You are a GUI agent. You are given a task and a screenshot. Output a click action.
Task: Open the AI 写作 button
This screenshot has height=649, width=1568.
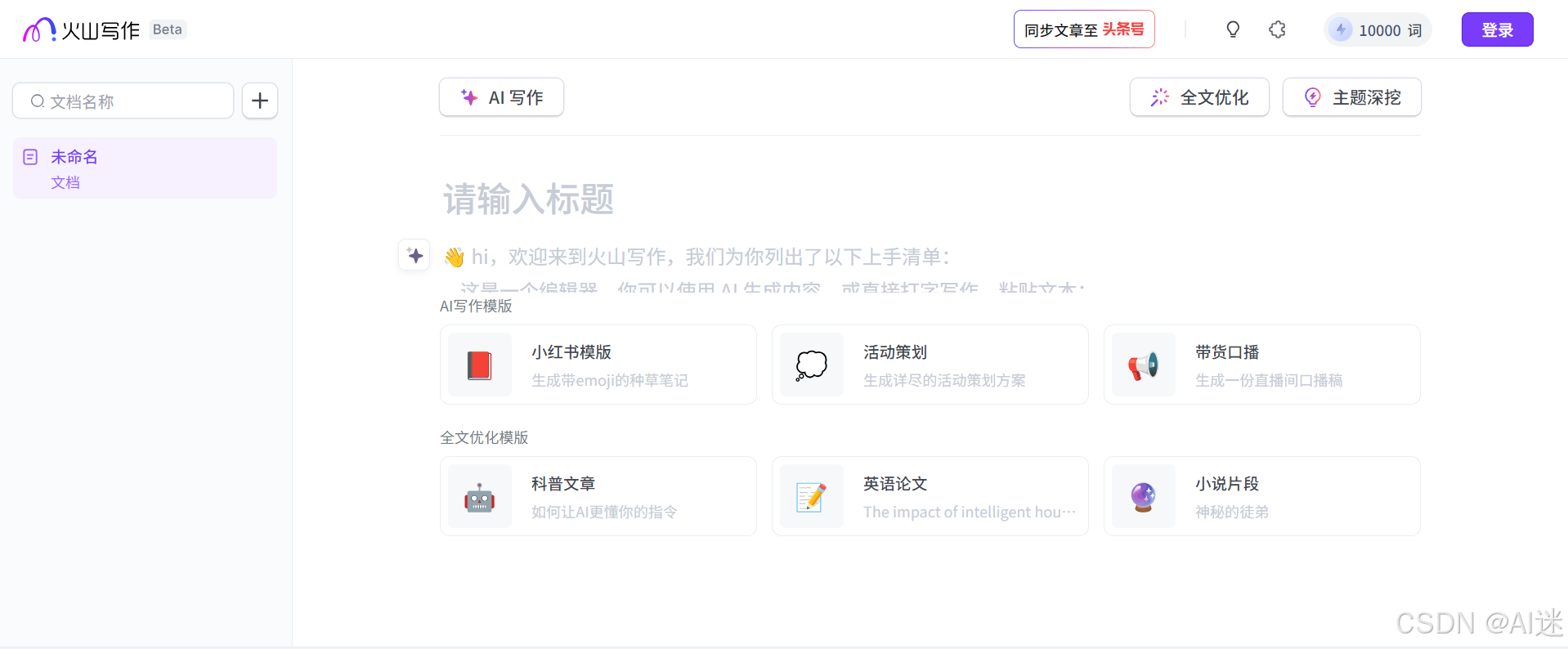501,97
